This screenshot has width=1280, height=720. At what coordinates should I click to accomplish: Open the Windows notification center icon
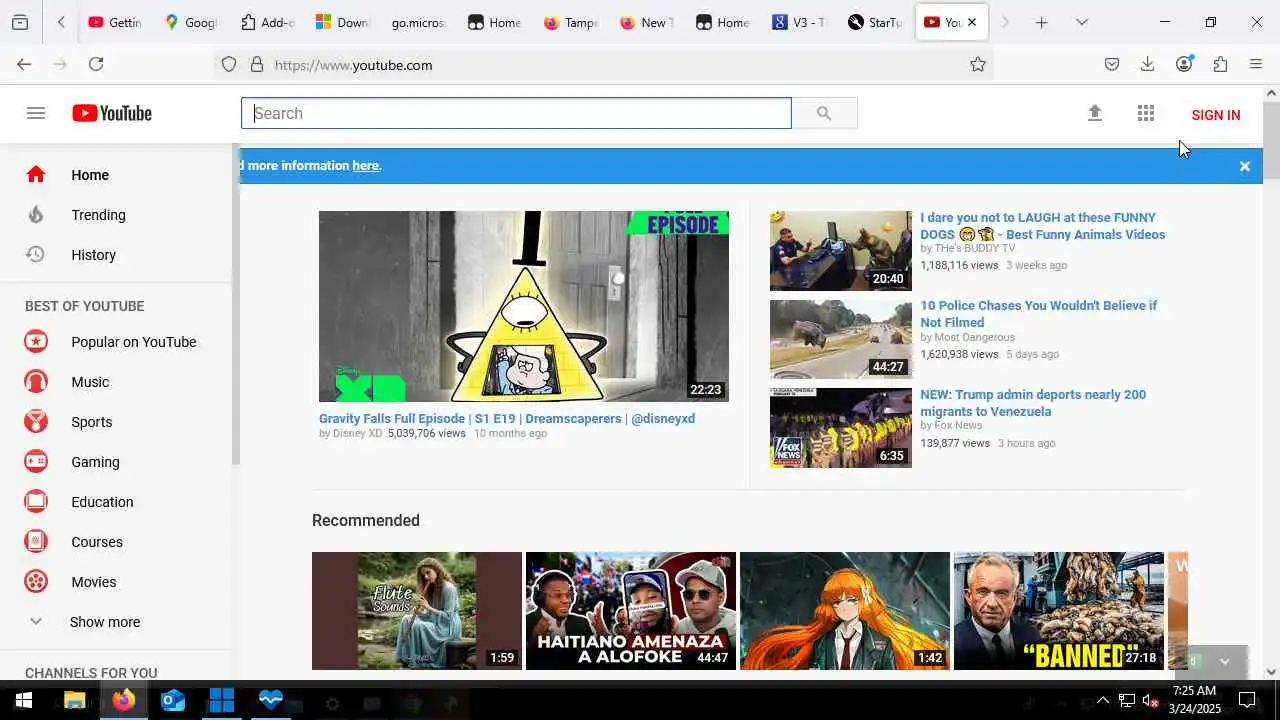pos(1247,700)
